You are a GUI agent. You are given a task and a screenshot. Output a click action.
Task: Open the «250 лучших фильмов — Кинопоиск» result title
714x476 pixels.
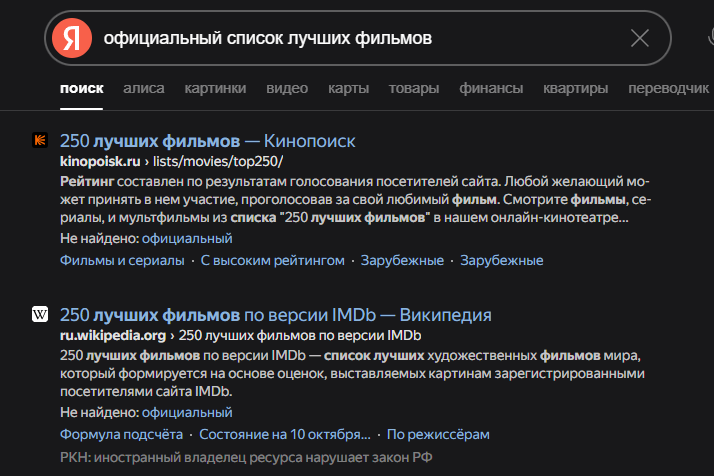click(x=208, y=141)
